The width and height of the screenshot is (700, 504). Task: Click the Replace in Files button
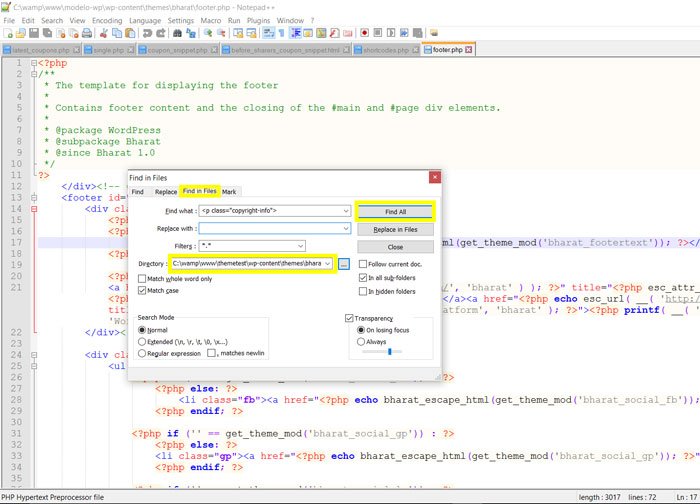tap(395, 229)
